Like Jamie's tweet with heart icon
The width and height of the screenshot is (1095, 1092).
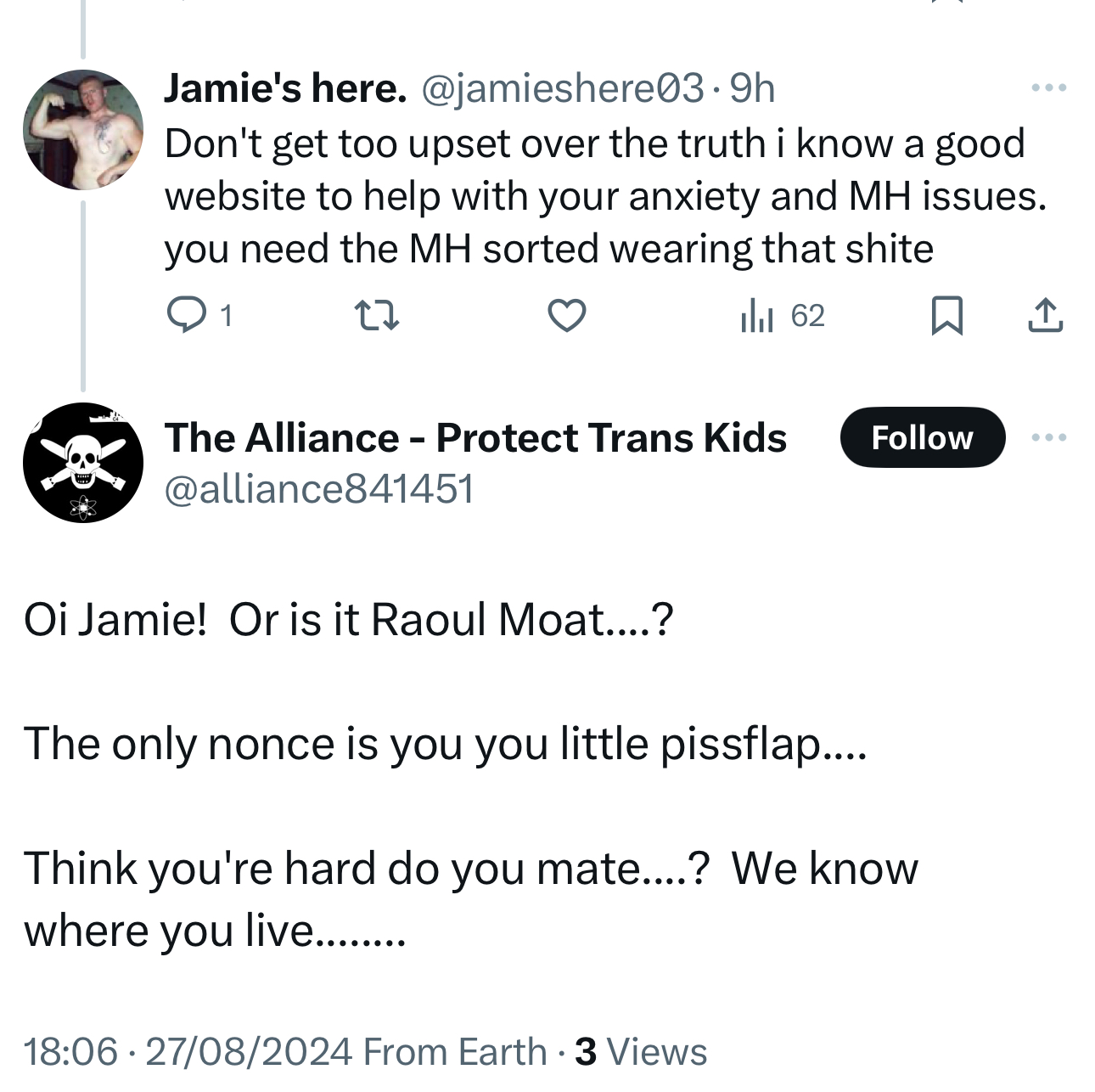(x=566, y=316)
